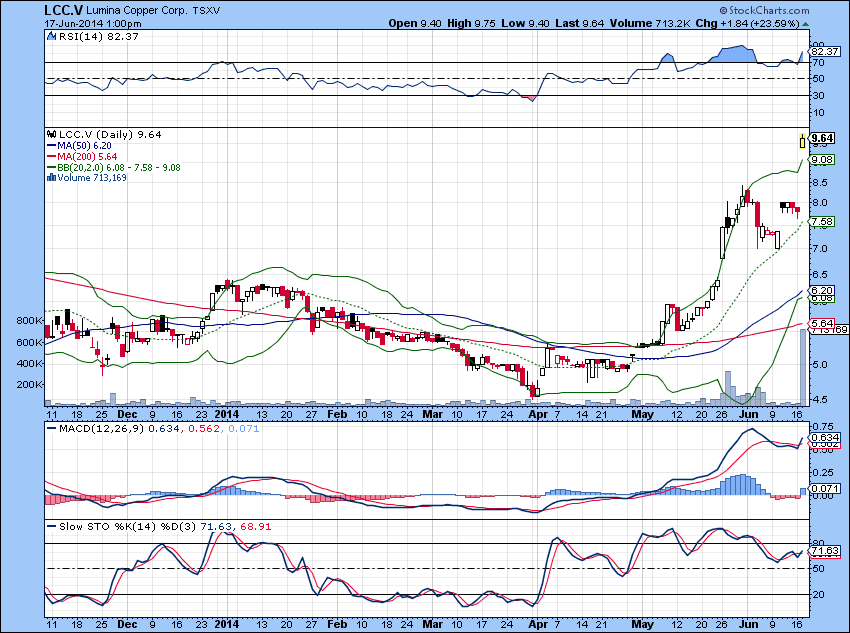Open the StockCharts.com copyright link
This screenshot has width=850, height=633.
(764, 10)
